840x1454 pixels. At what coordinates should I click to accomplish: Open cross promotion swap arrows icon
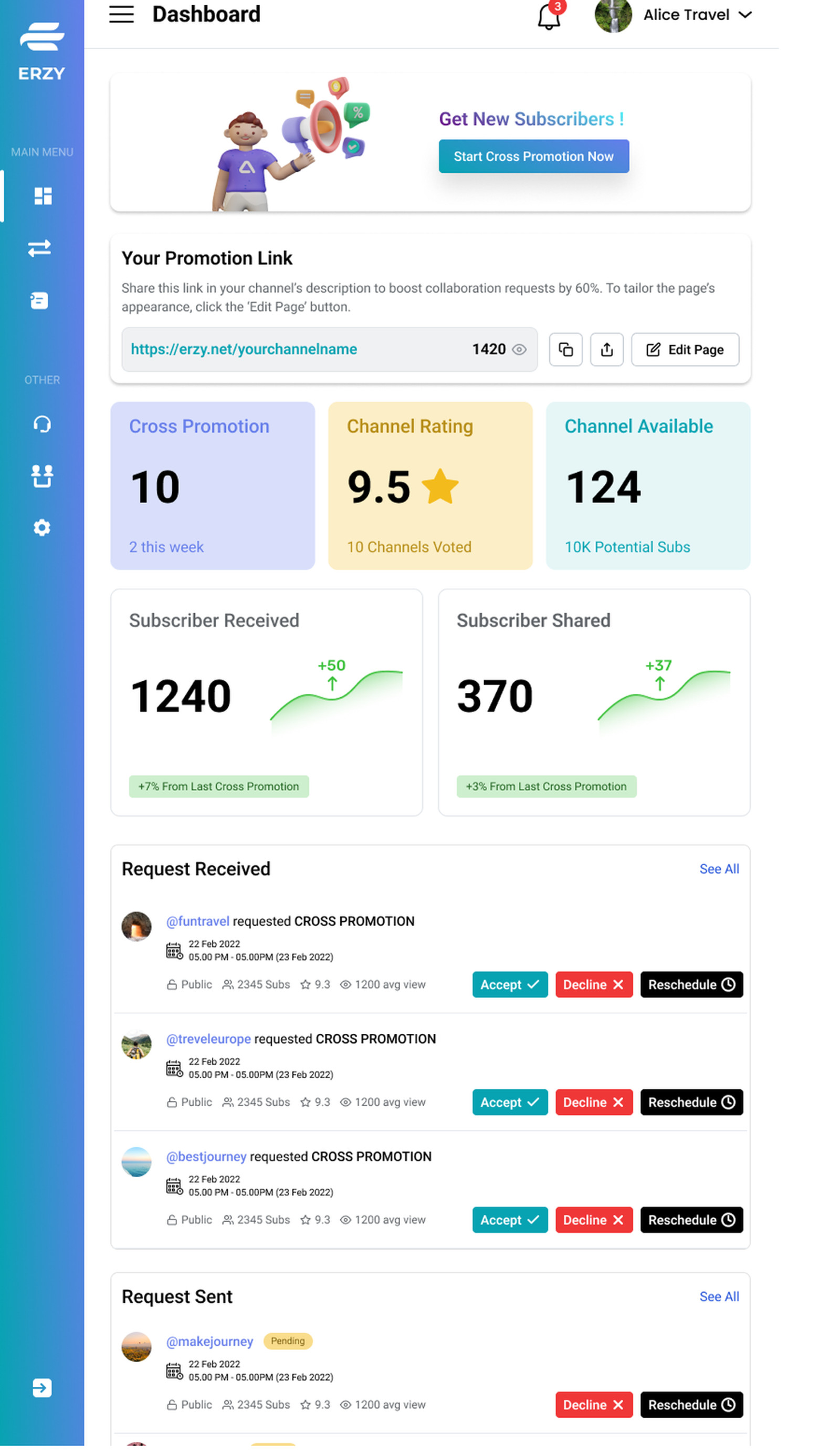pos(40,248)
